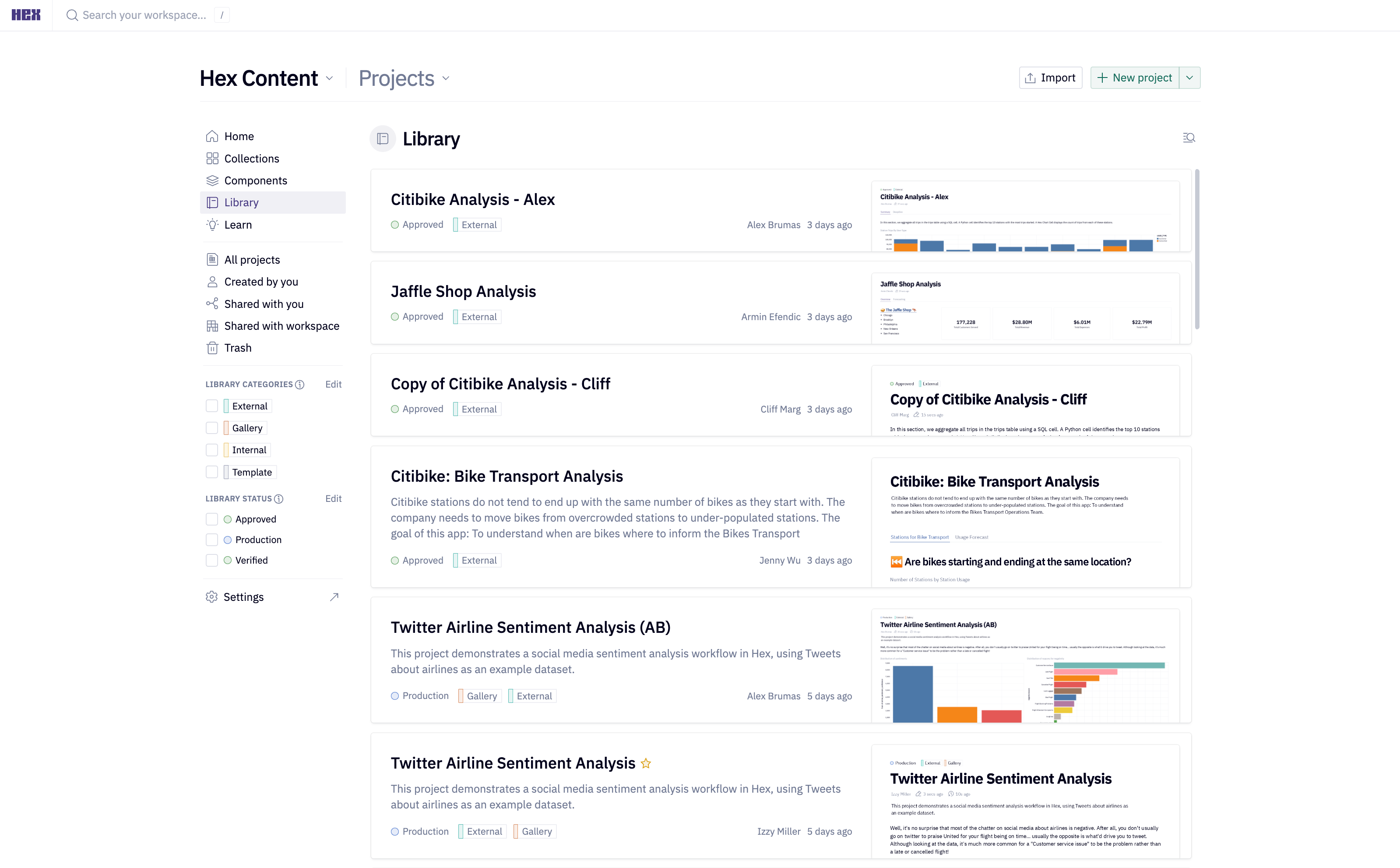Expand the New project options arrow
Viewport: 1400px width, 868px height.
pos(1189,78)
